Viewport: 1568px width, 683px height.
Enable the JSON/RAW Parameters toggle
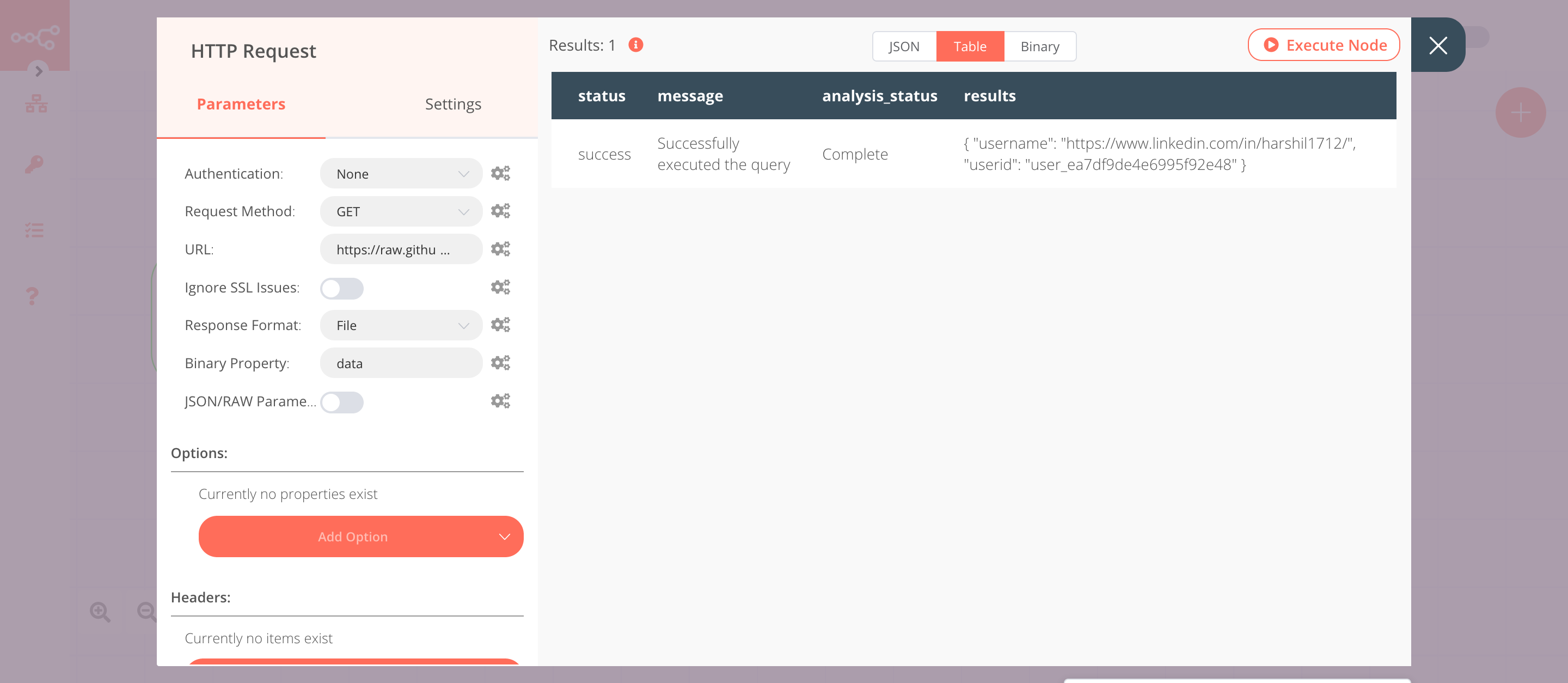coord(342,403)
